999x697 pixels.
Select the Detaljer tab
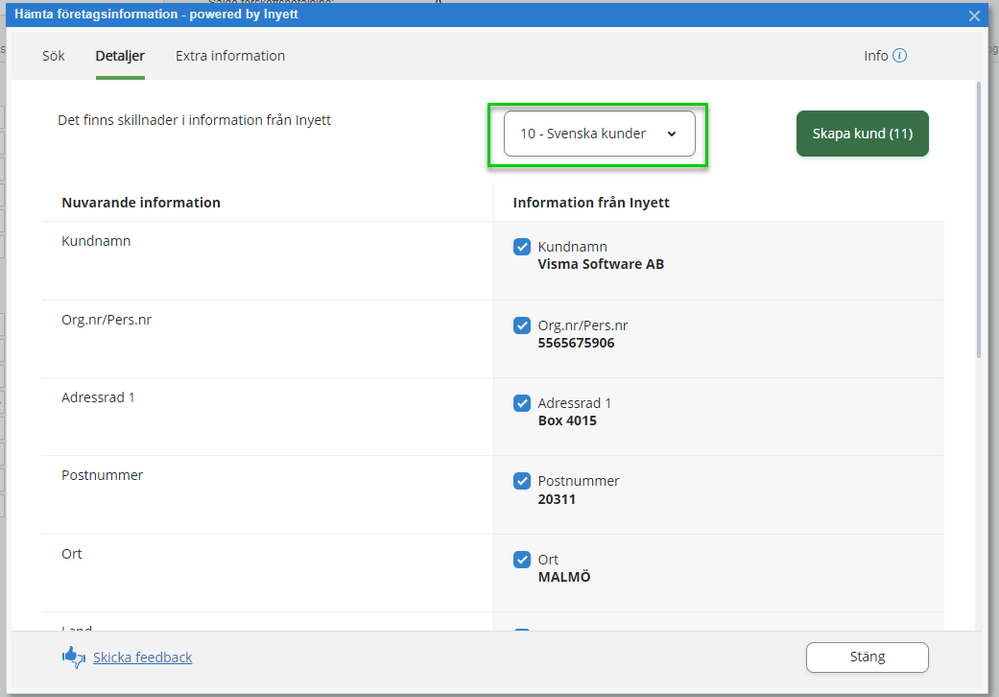pyautogui.click(x=120, y=56)
